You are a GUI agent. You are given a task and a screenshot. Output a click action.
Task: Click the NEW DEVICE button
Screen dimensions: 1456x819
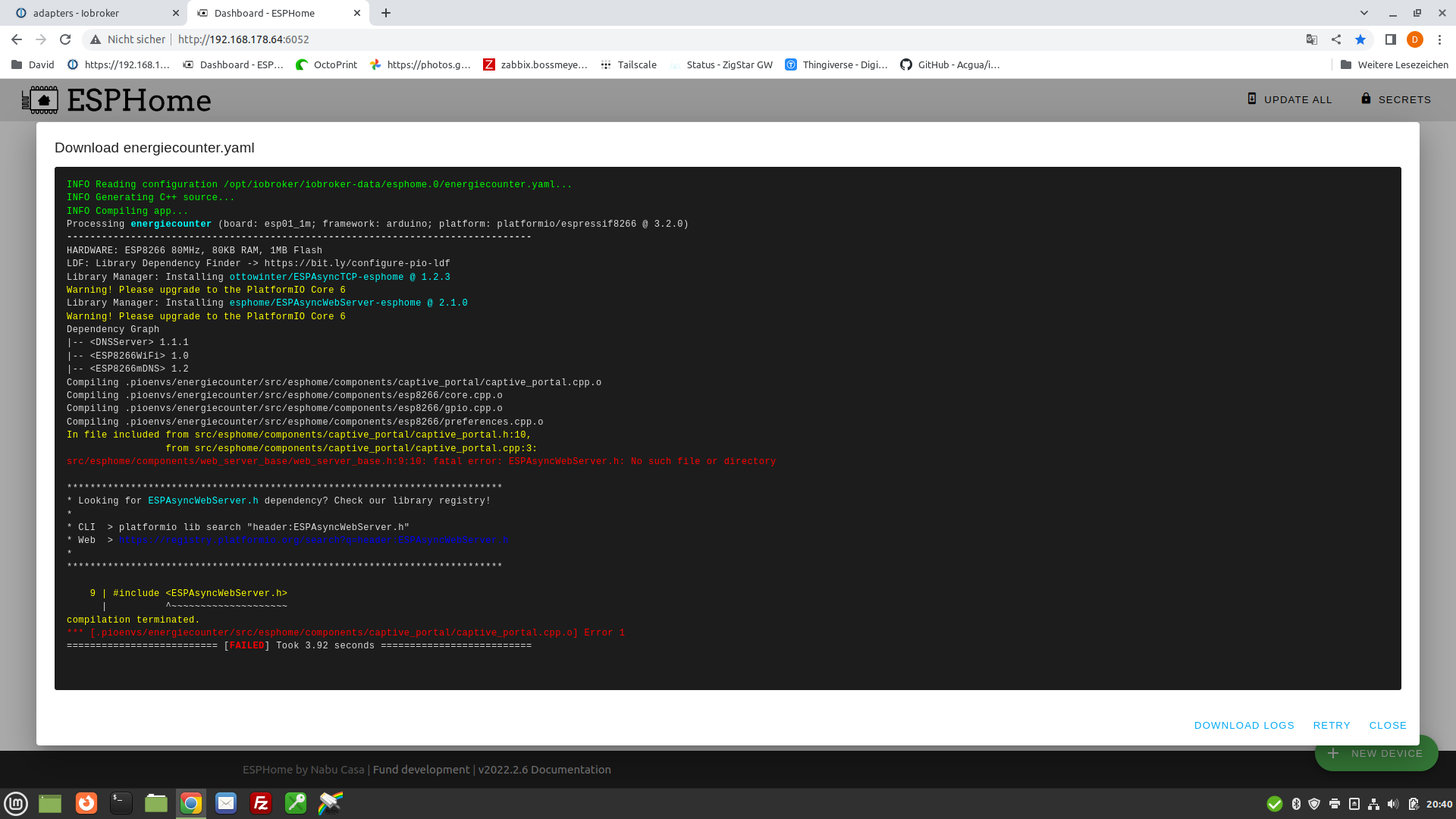pos(1376,754)
